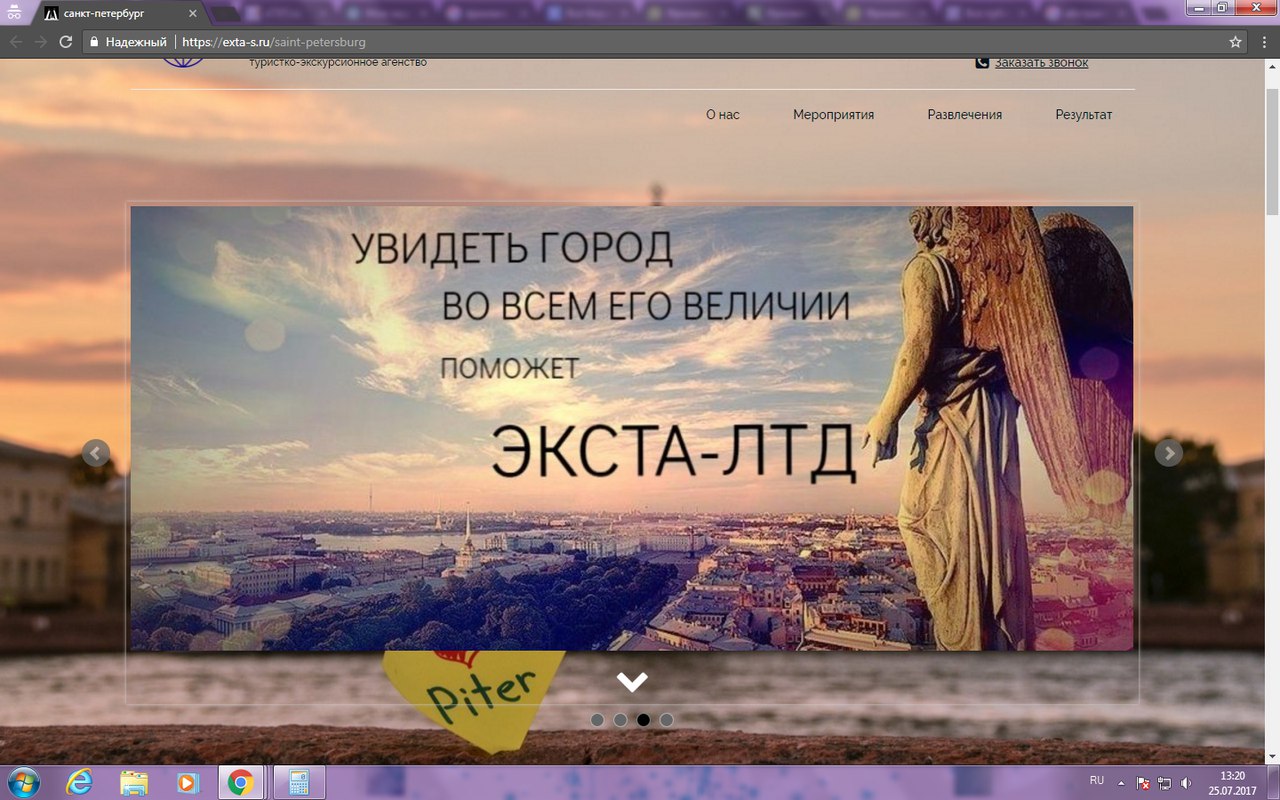Show the next slide with right arrow
The image size is (1280, 800).
click(1169, 453)
